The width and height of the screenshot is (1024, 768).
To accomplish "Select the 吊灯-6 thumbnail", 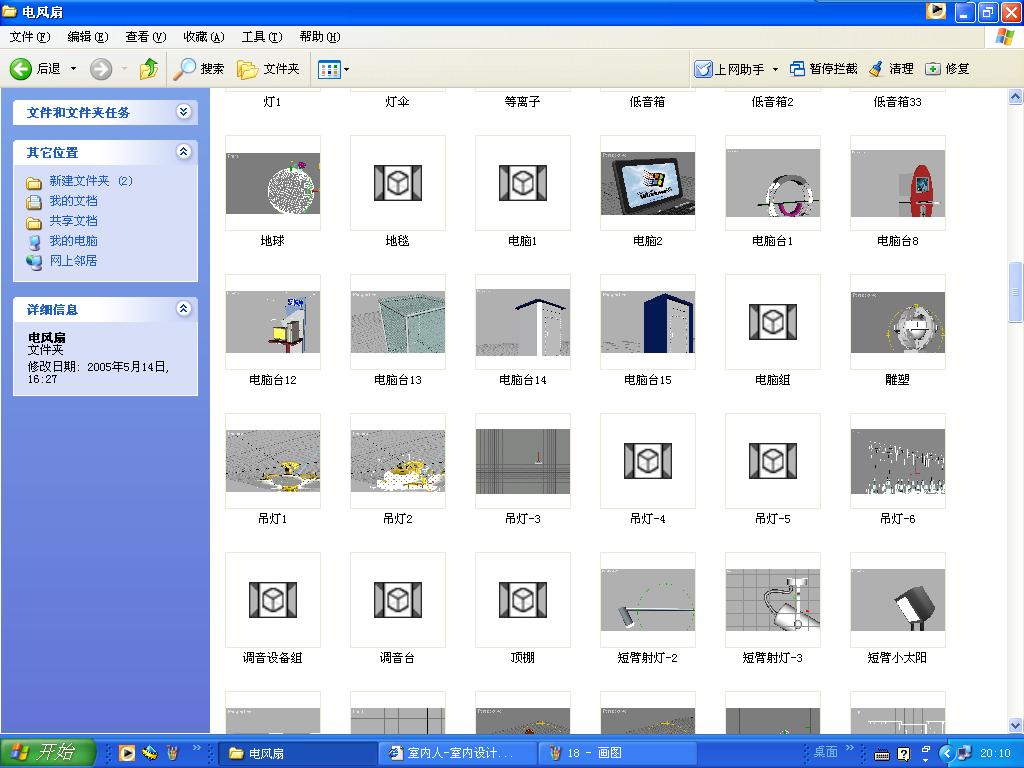I will click(x=898, y=461).
